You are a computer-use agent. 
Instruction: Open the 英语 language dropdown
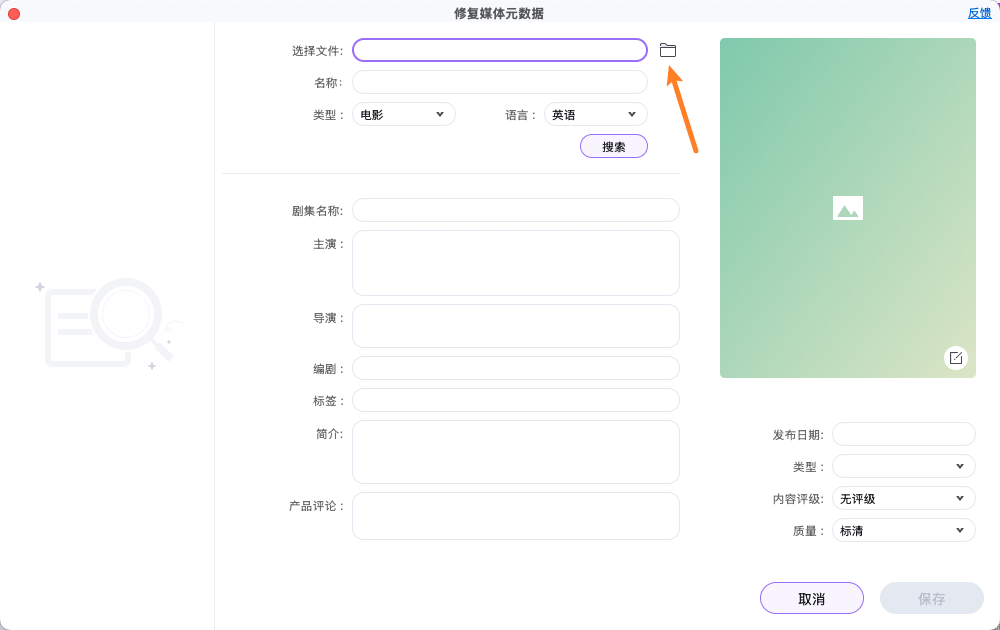(x=595, y=113)
